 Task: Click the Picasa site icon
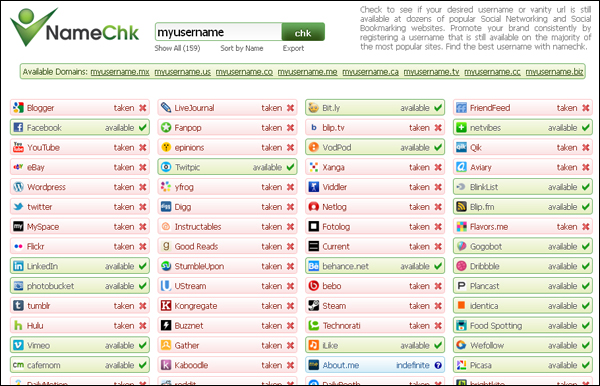pyautogui.click(x=461, y=365)
